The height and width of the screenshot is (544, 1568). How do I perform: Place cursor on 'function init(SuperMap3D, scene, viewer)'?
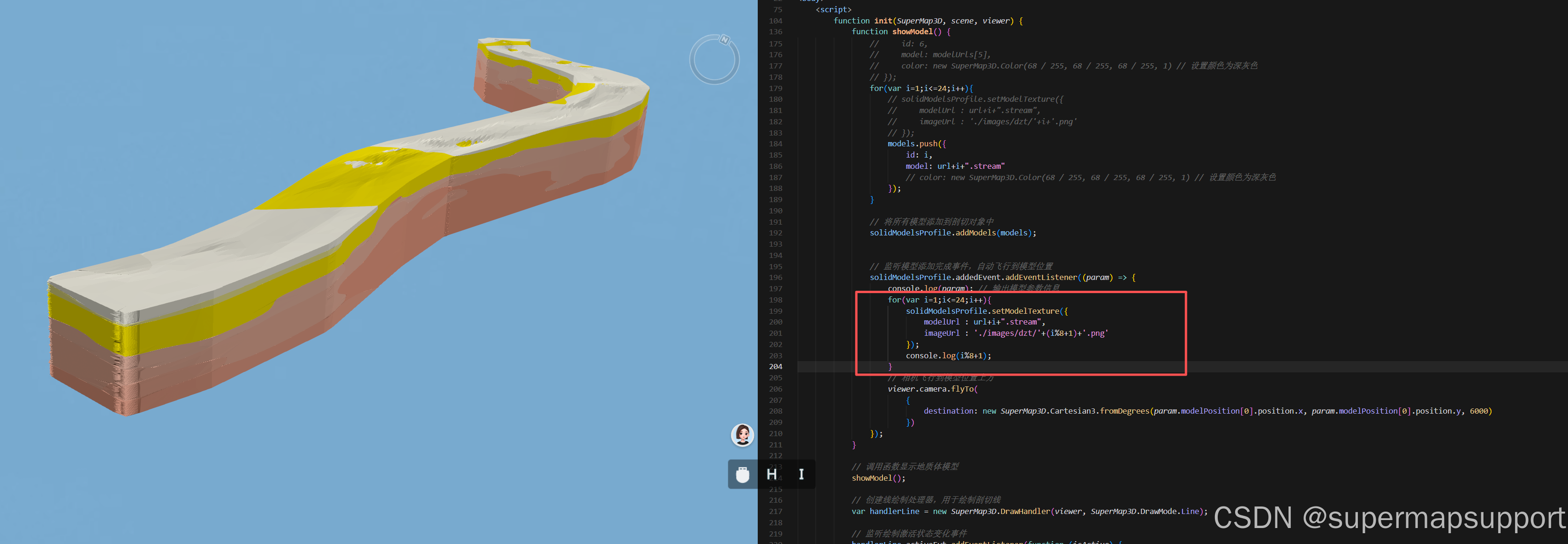[x=927, y=21]
